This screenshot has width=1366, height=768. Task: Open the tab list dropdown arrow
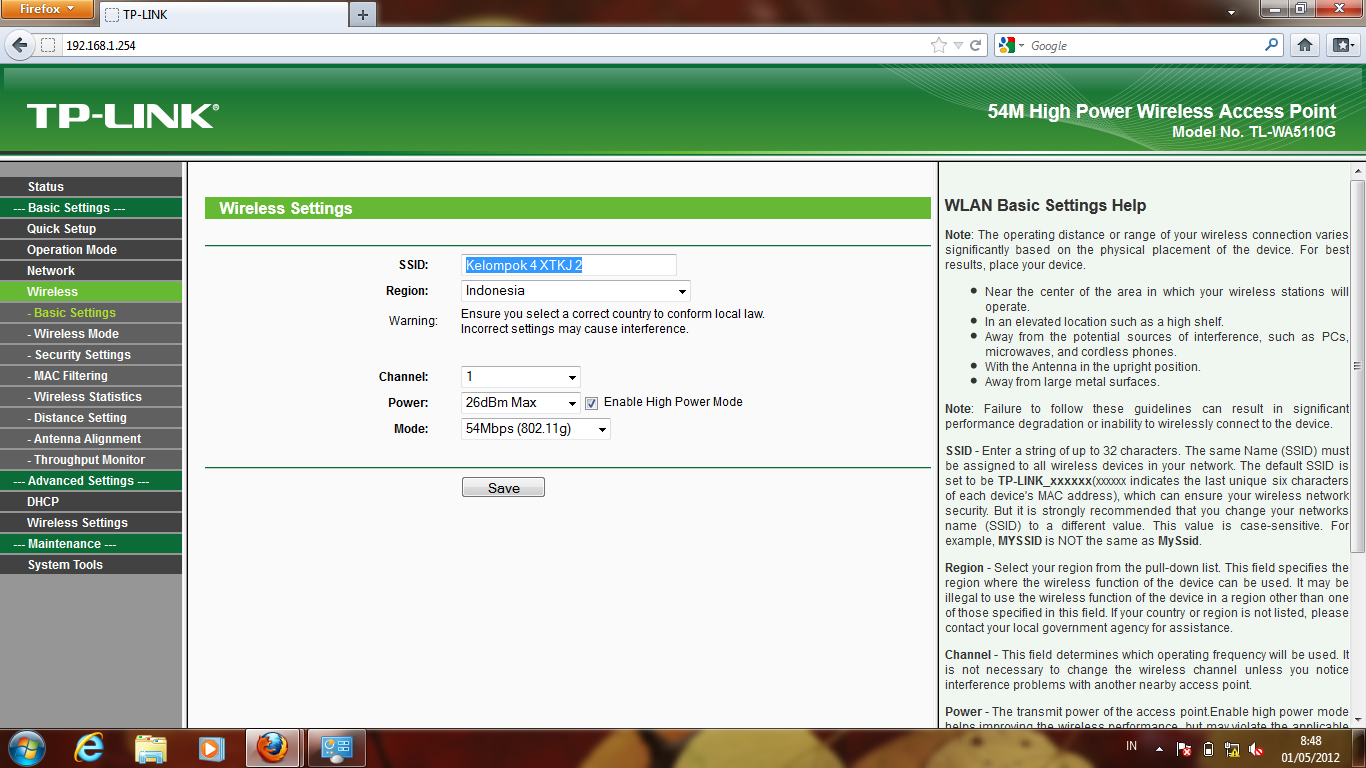coord(1232,13)
